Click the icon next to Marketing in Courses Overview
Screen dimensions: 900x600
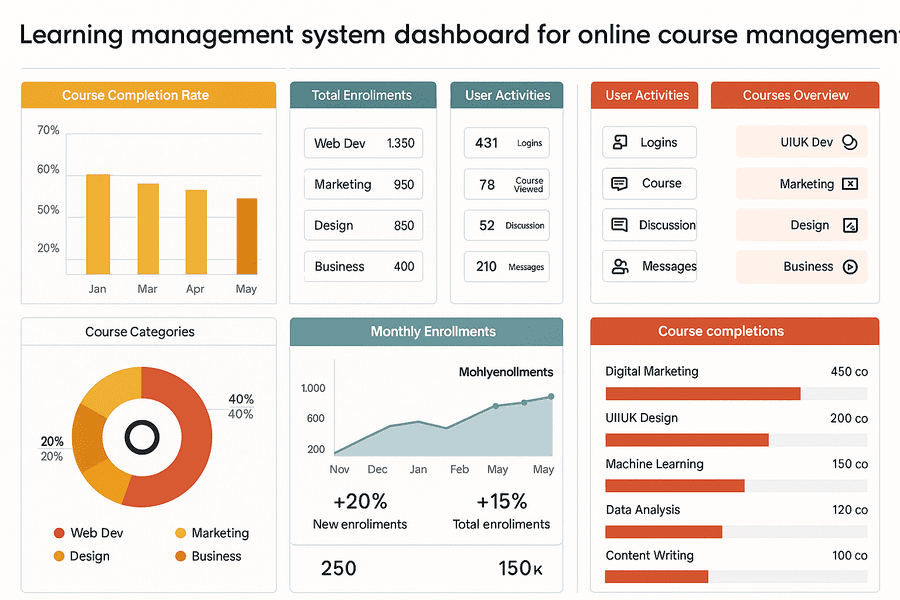pyautogui.click(x=850, y=184)
